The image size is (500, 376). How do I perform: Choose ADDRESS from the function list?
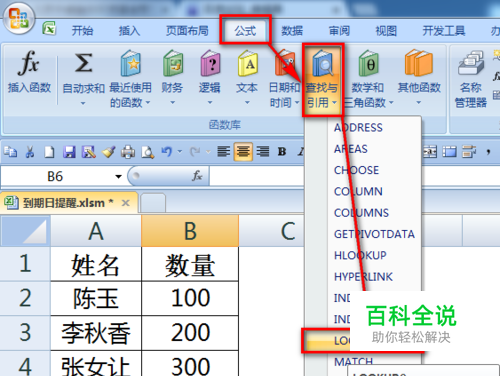click(358, 128)
